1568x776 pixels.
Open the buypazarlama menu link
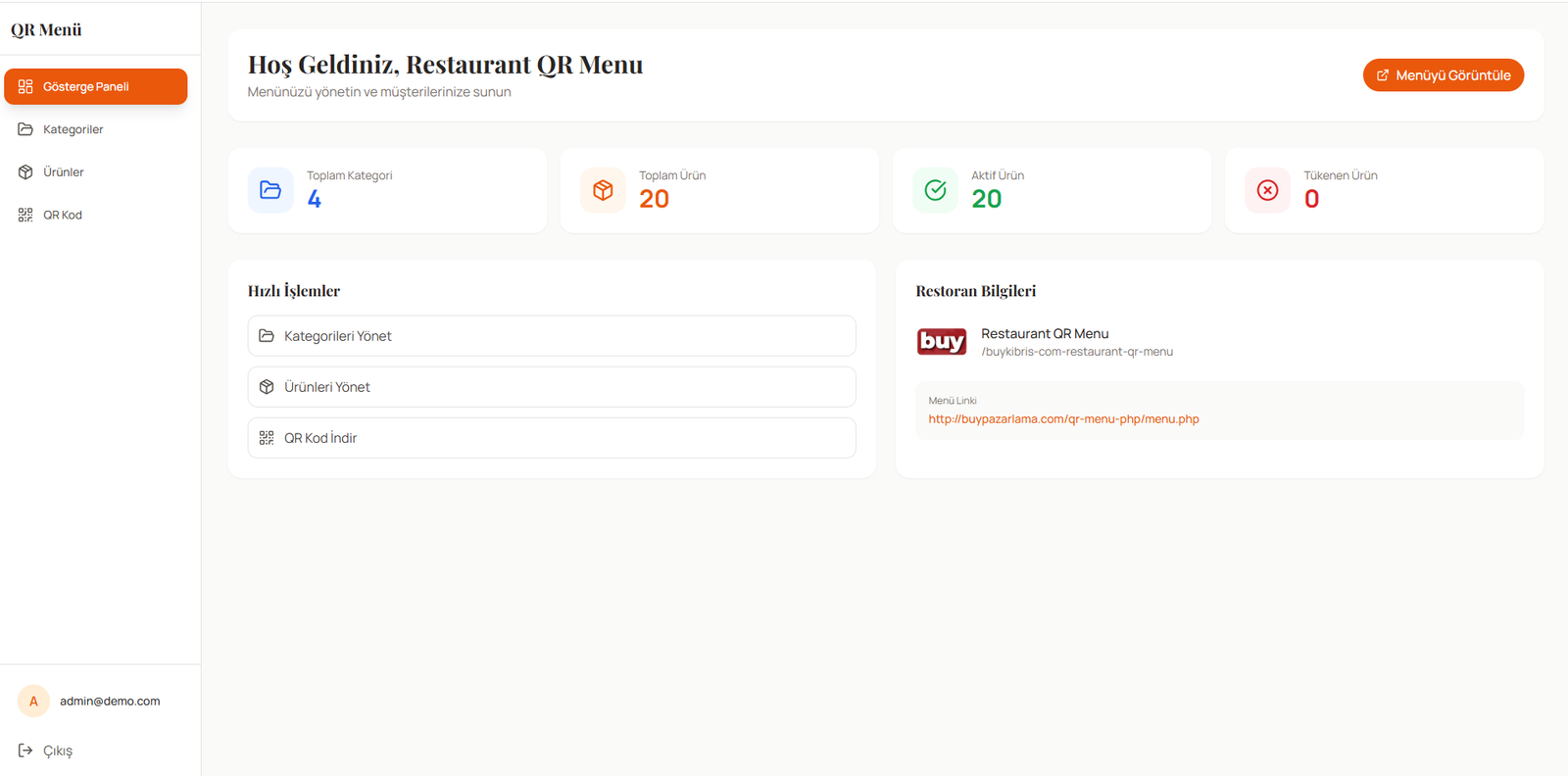pos(1063,419)
